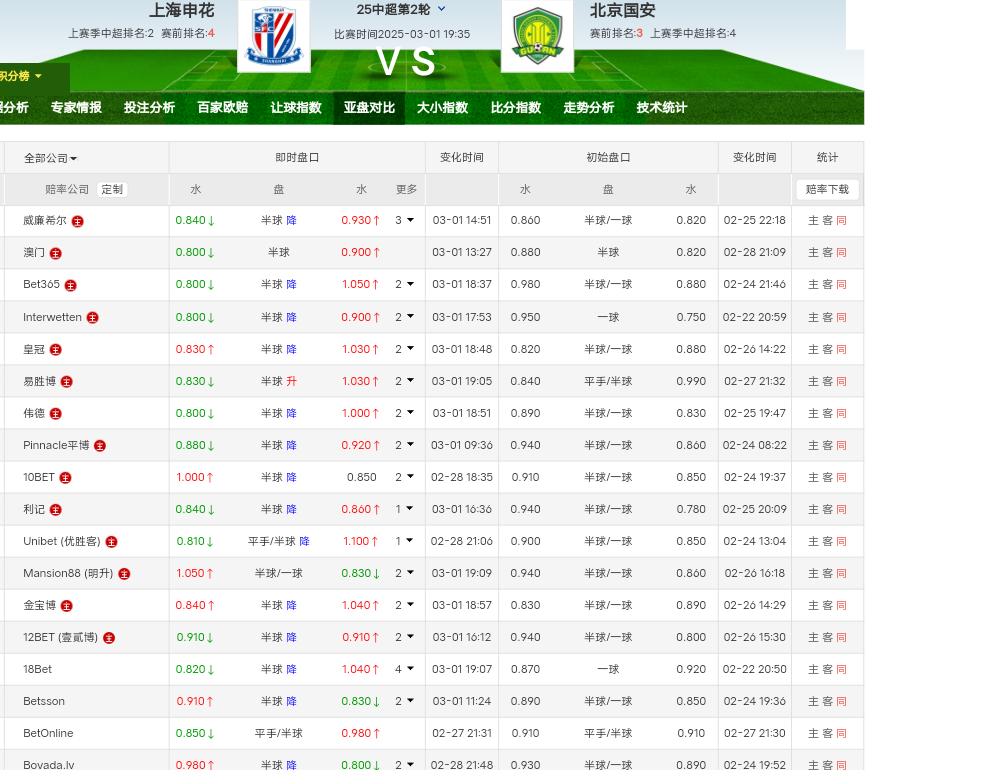999x770 pixels.
Task: Click the red 主 icon beside 皇冠
Action: [x=56, y=350]
